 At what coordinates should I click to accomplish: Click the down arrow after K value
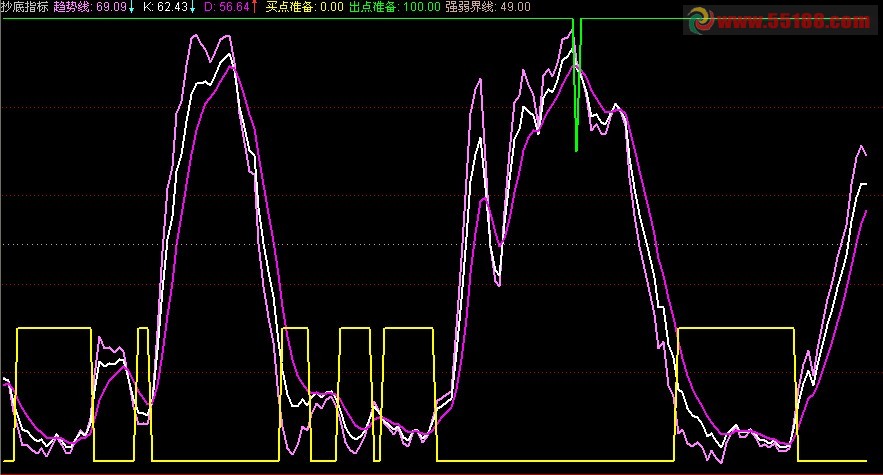192,7
